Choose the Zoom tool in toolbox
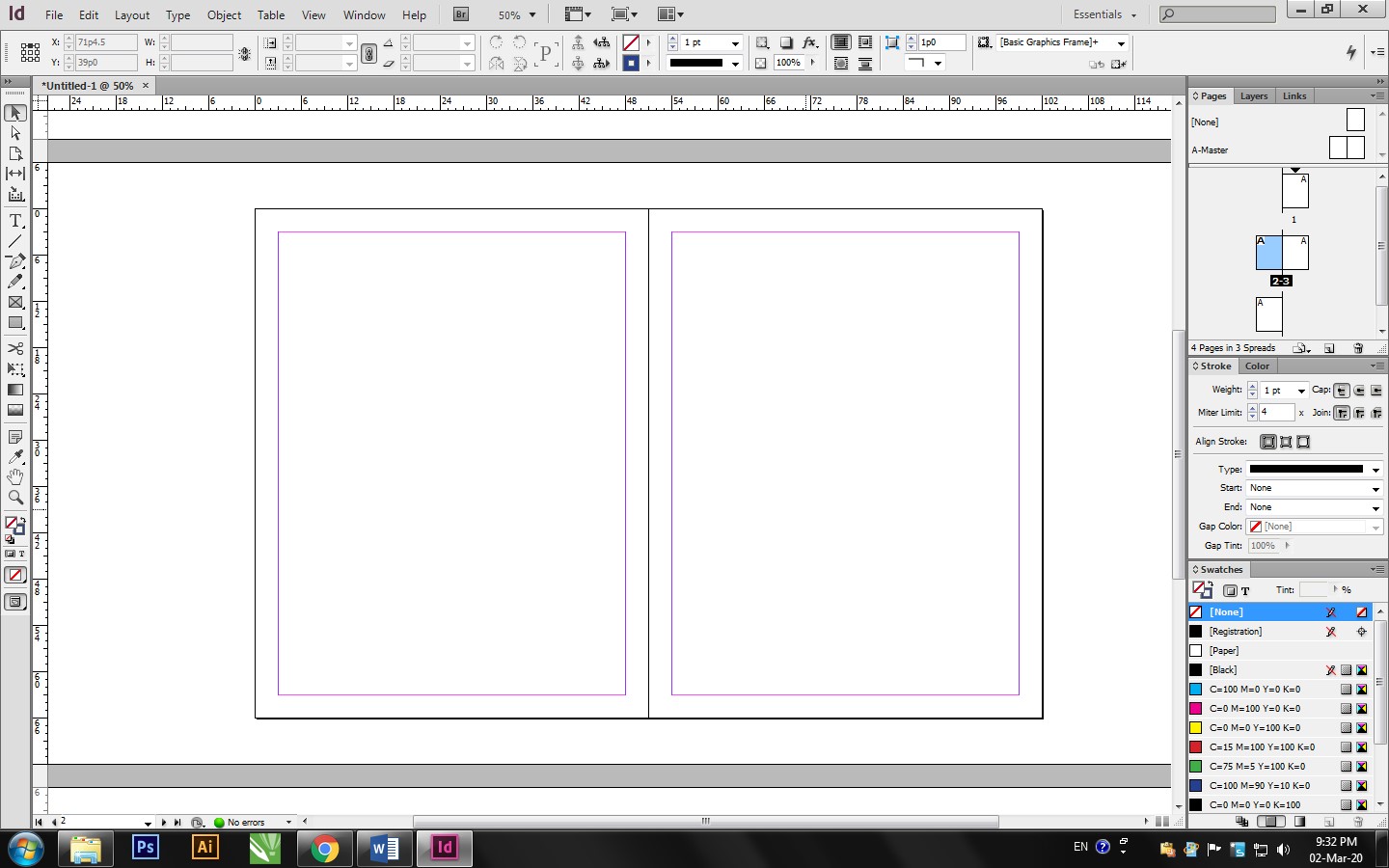1389x868 pixels. pos(15,498)
